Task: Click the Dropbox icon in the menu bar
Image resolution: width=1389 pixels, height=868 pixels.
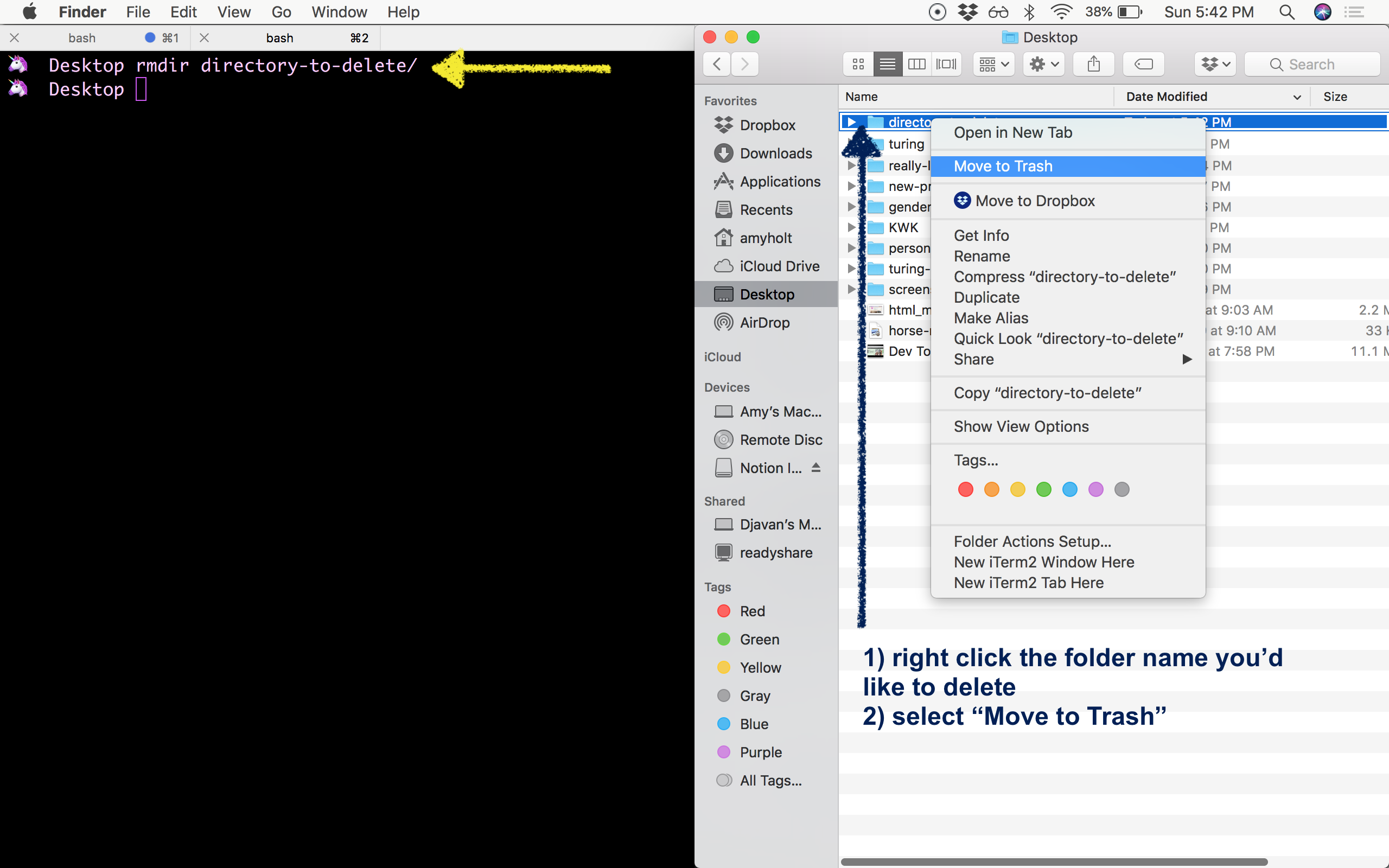Action: pos(969,11)
